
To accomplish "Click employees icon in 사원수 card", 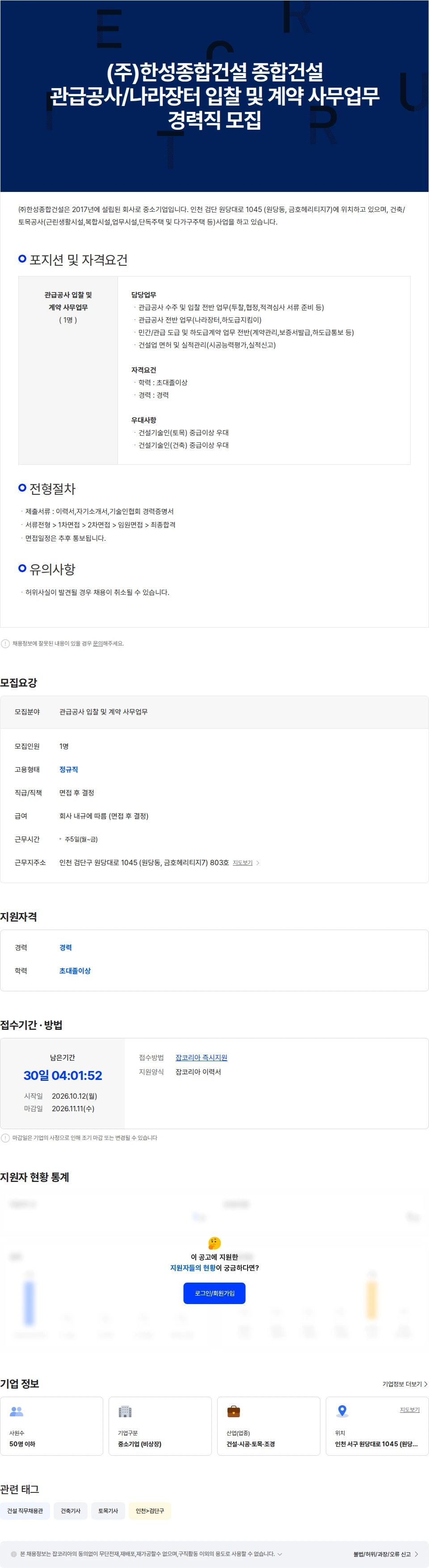I will pyautogui.click(x=17, y=1411).
